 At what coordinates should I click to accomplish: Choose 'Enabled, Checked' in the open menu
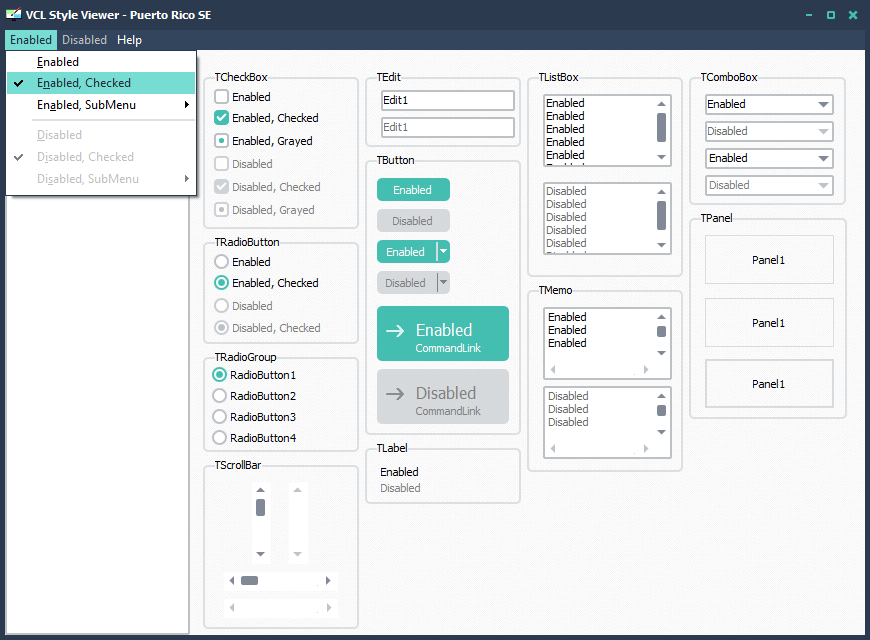click(100, 83)
